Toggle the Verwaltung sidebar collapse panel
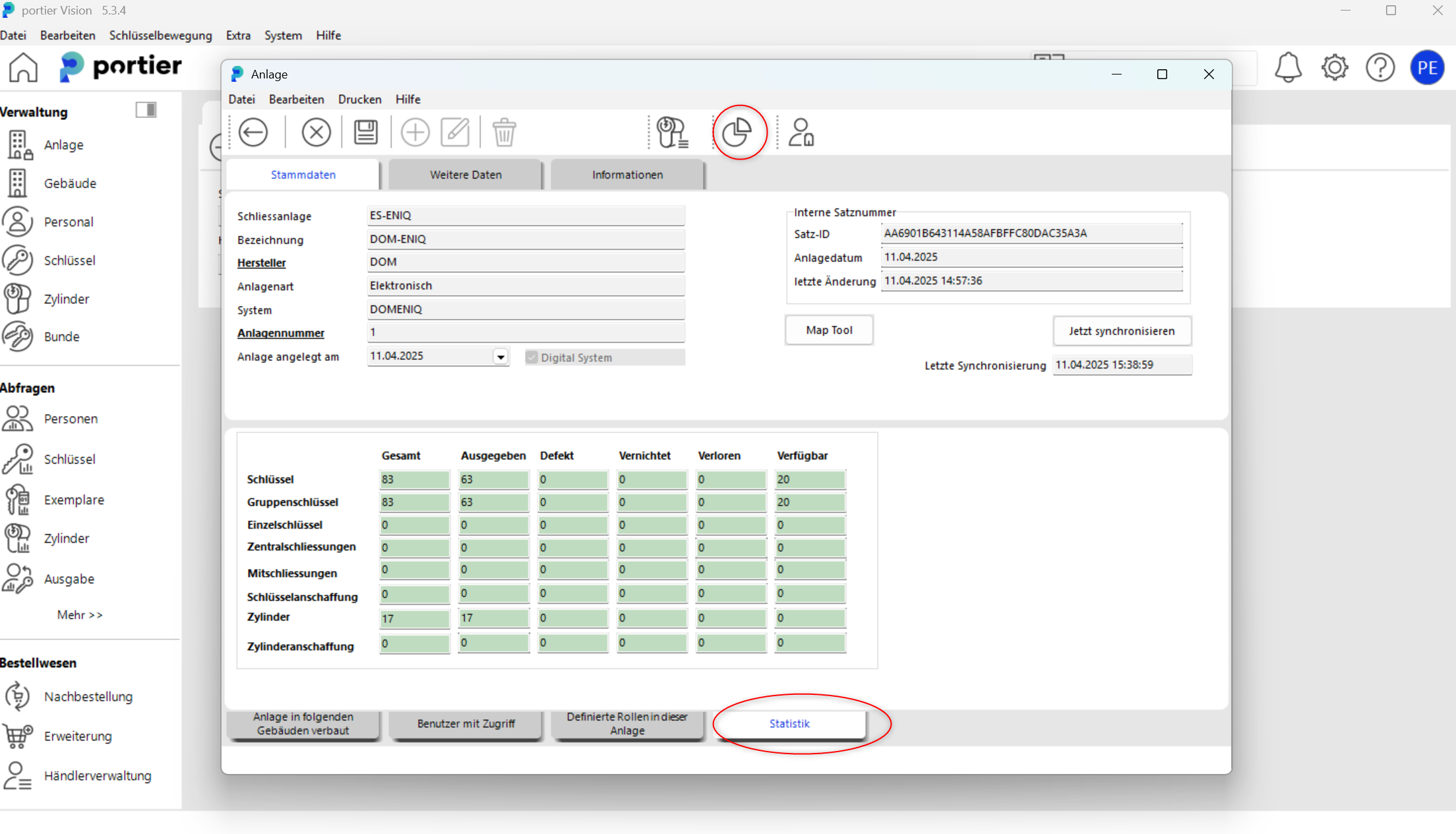 pos(146,110)
